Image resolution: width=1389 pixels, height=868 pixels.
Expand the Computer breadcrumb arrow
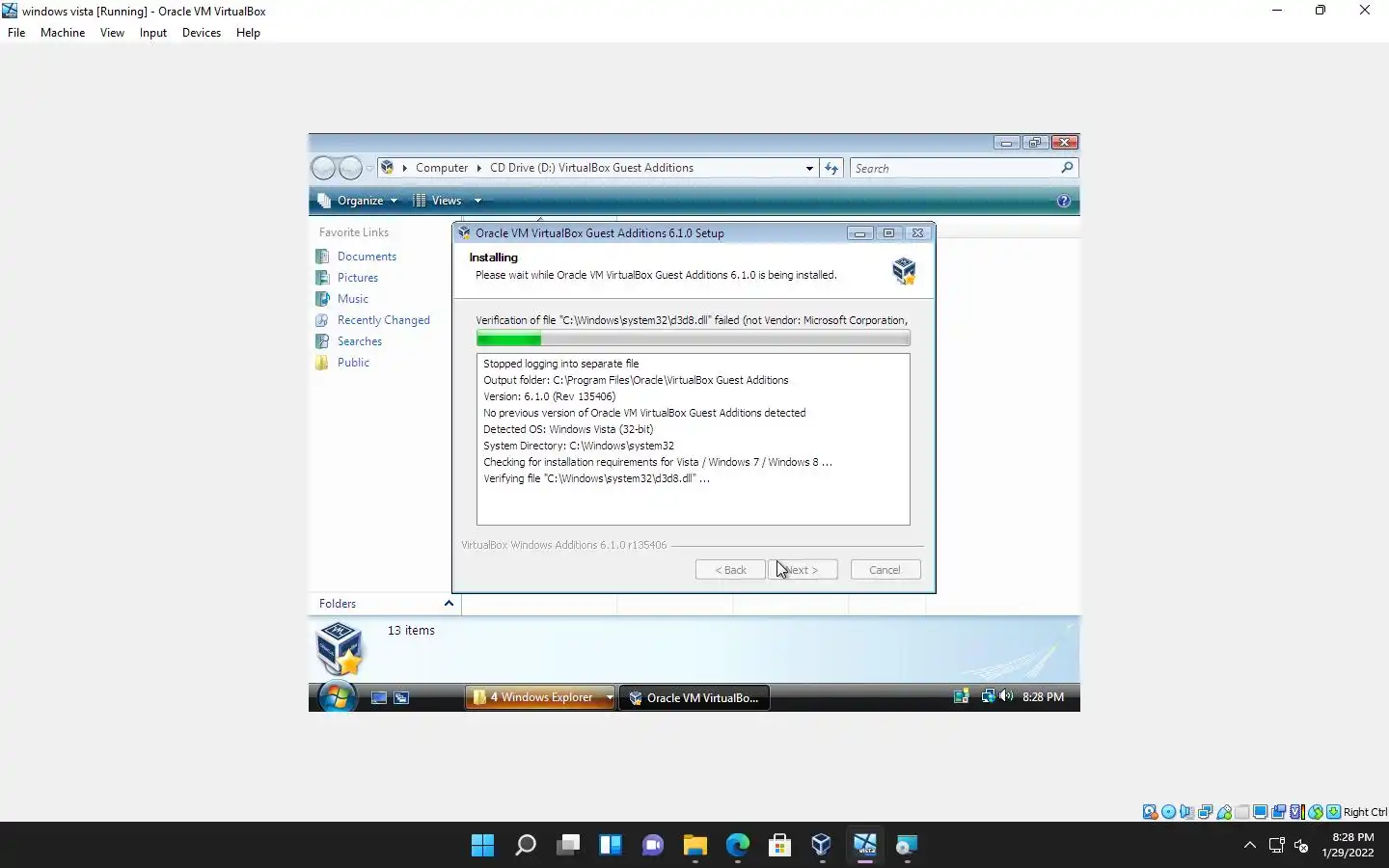478,168
